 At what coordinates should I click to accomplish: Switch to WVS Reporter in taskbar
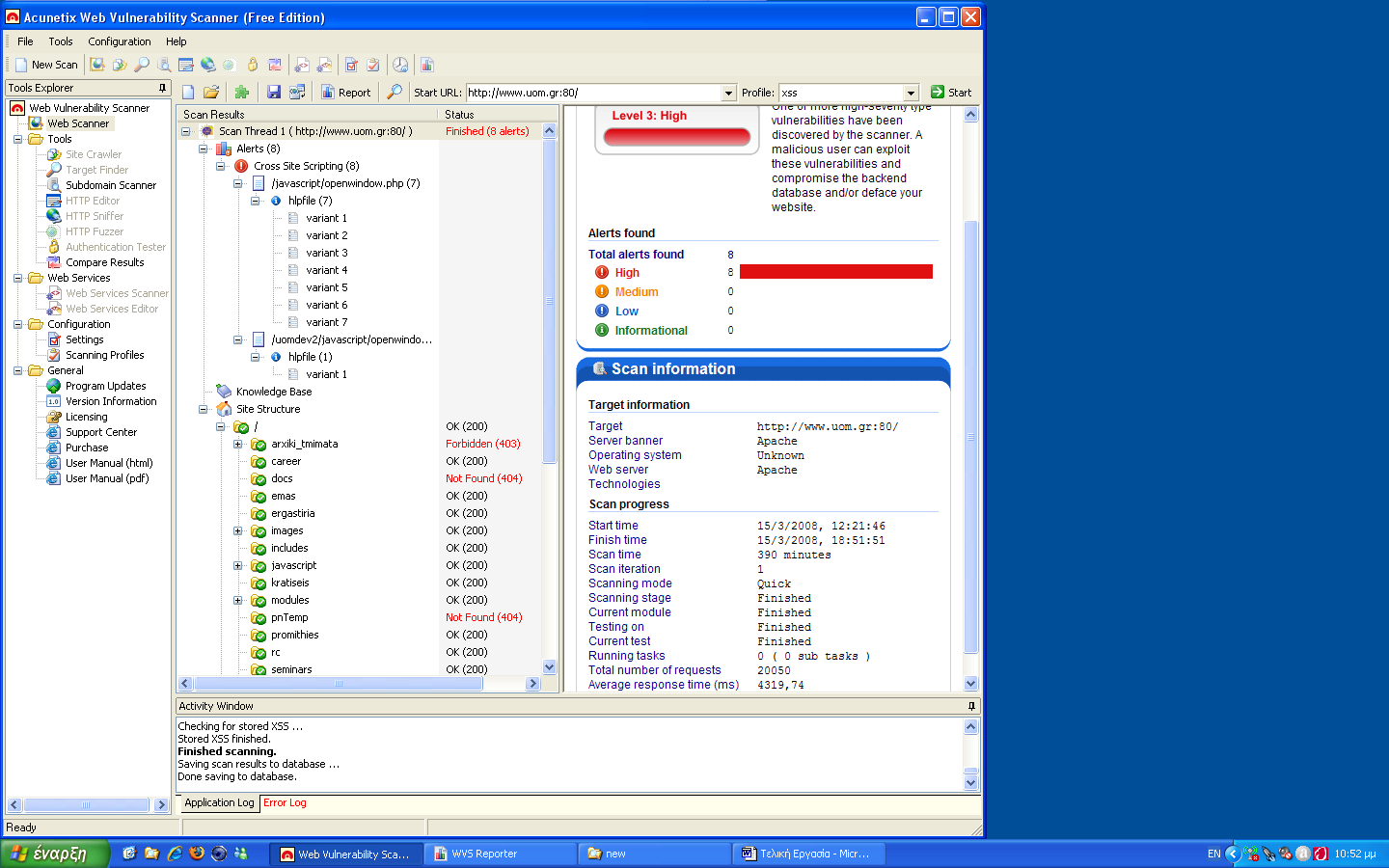pos(500,854)
